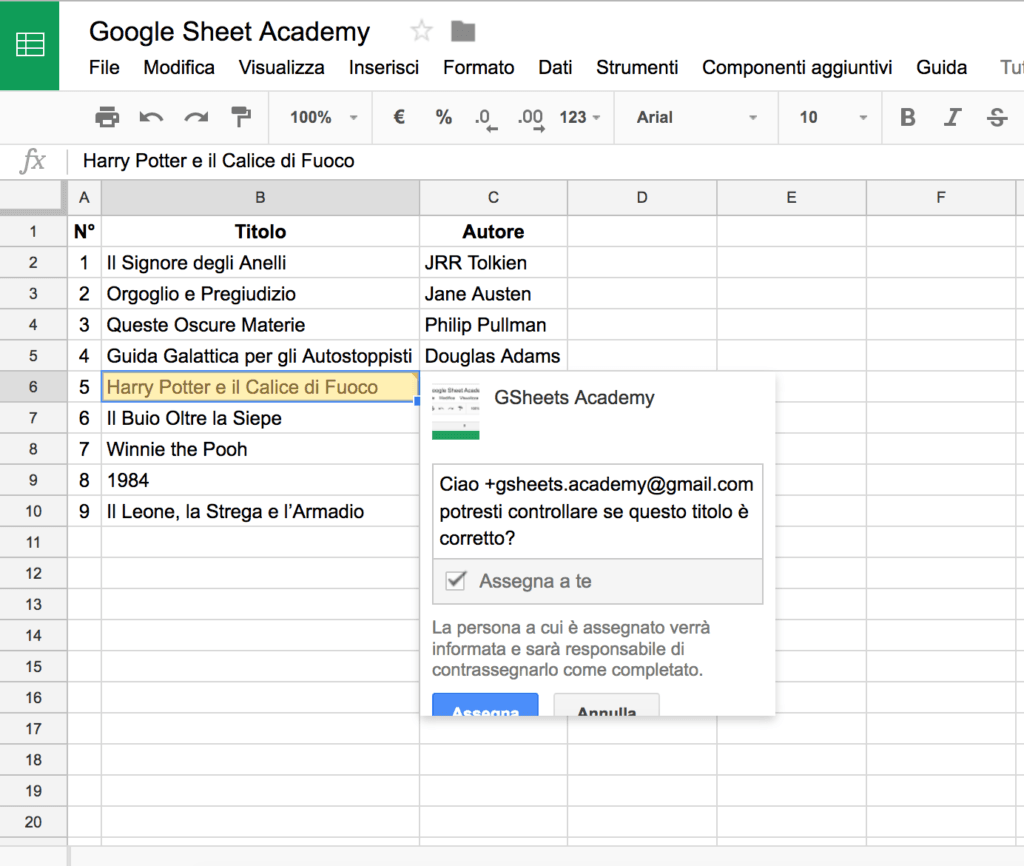Toggle bold text formatting
Screen dimensions: 1024x866
click(x=908, y=118)
